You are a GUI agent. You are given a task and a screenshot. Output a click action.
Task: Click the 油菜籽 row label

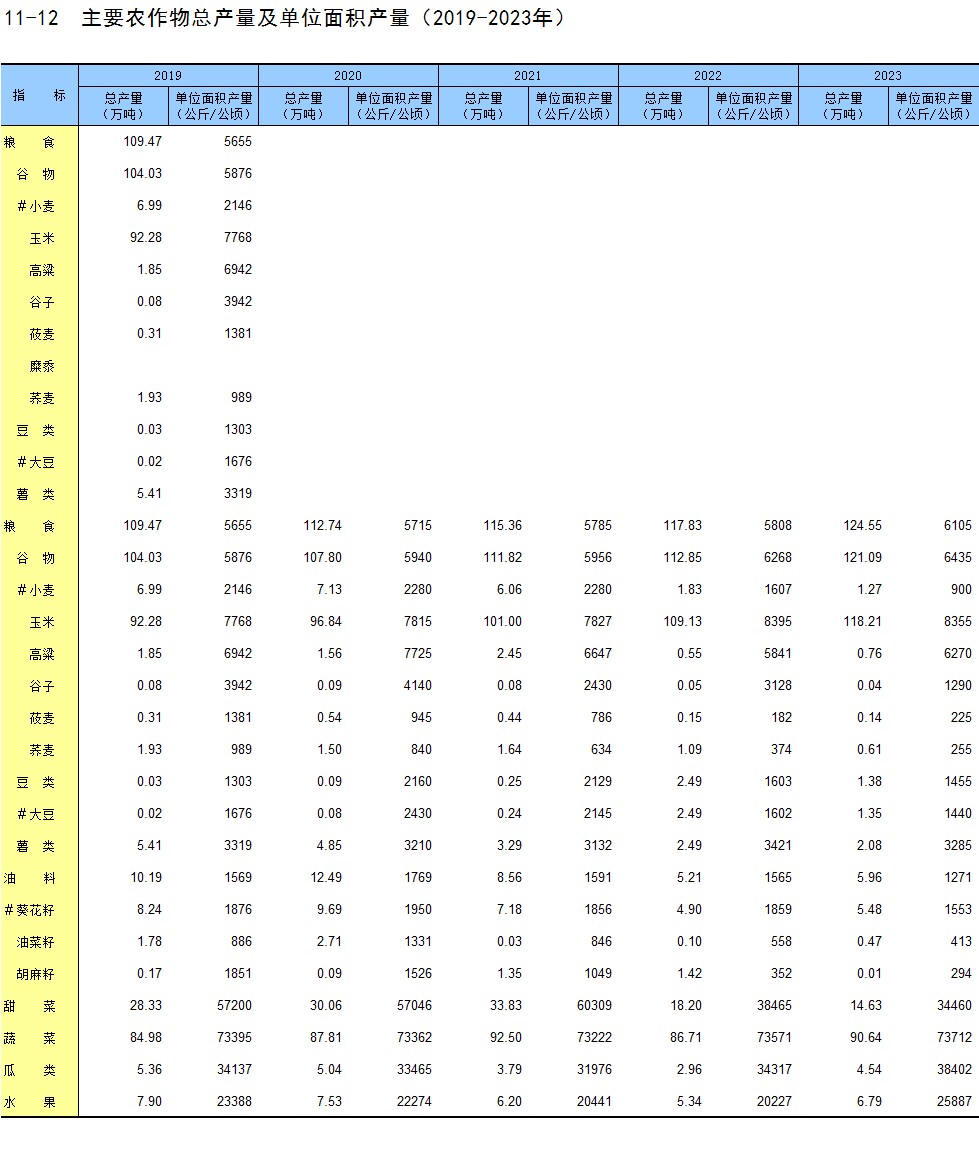pyautogui.click(x=35, y=942)
